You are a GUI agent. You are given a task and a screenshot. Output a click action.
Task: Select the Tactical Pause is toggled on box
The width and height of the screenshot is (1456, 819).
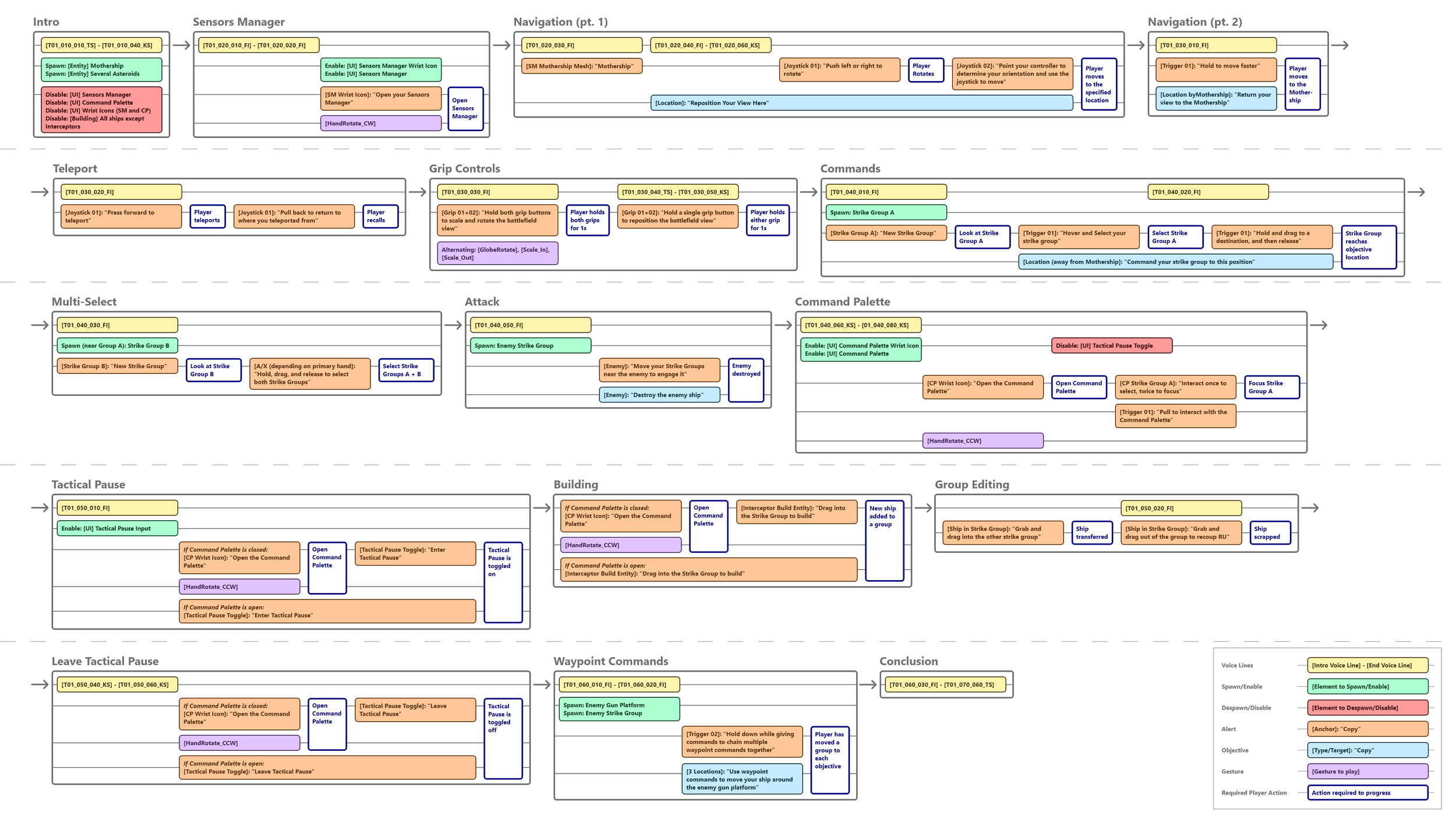tap(503, 583)
